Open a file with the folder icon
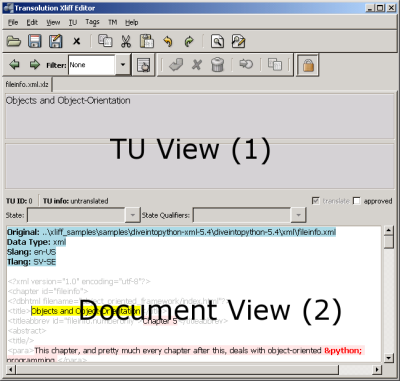Viewport: 400px width, 381px height. click(x=14, y=41)
